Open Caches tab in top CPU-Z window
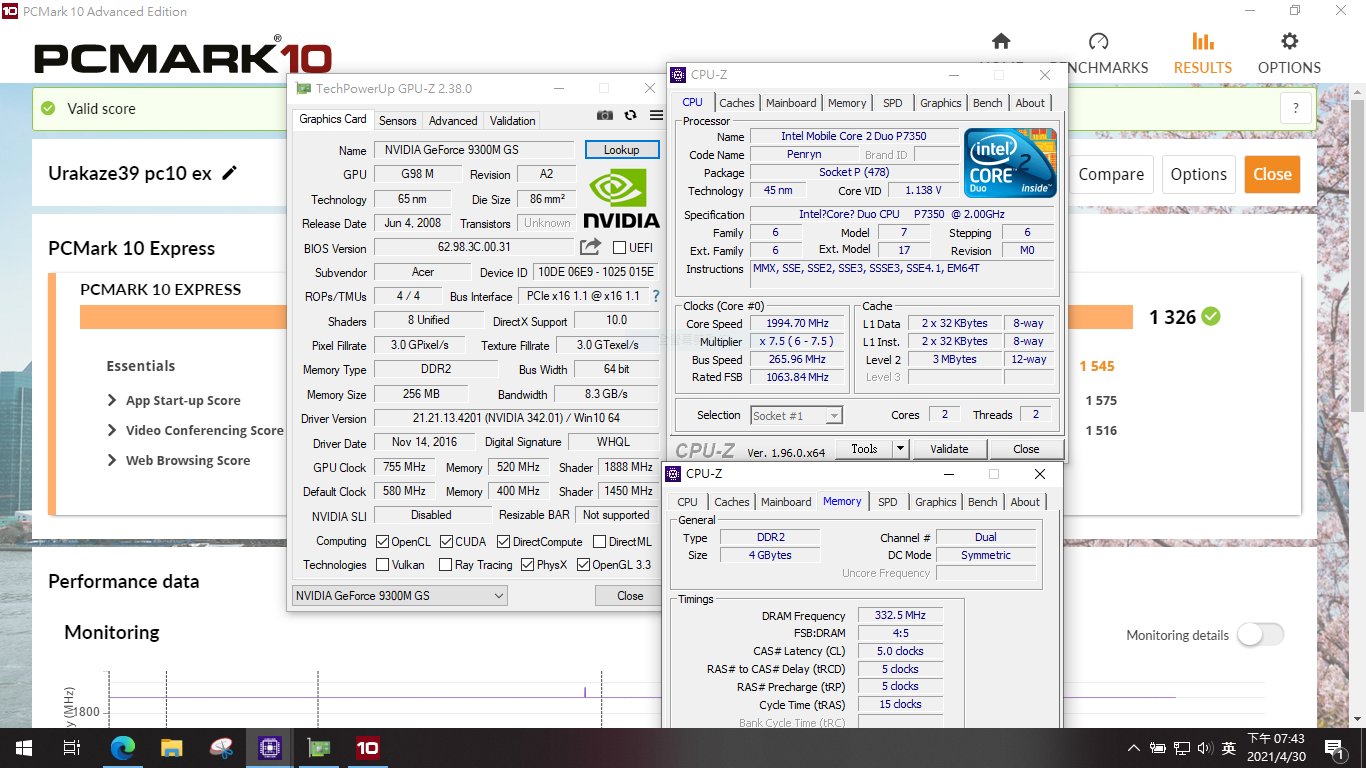The height and width of the screenshot is (768, 1366). coord(737,103)
